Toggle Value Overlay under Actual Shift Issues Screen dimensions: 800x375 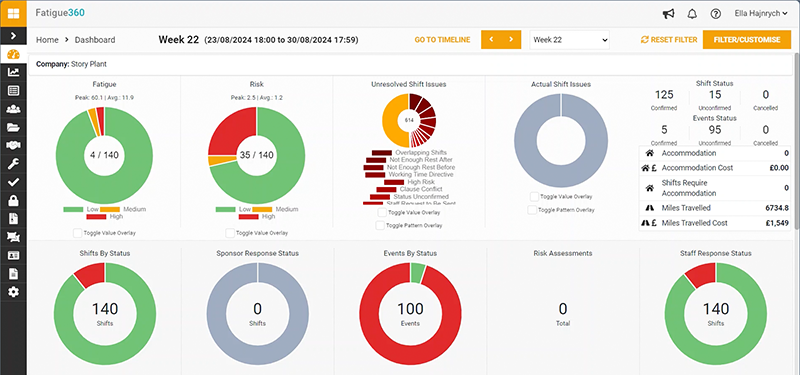coord(534,196)
